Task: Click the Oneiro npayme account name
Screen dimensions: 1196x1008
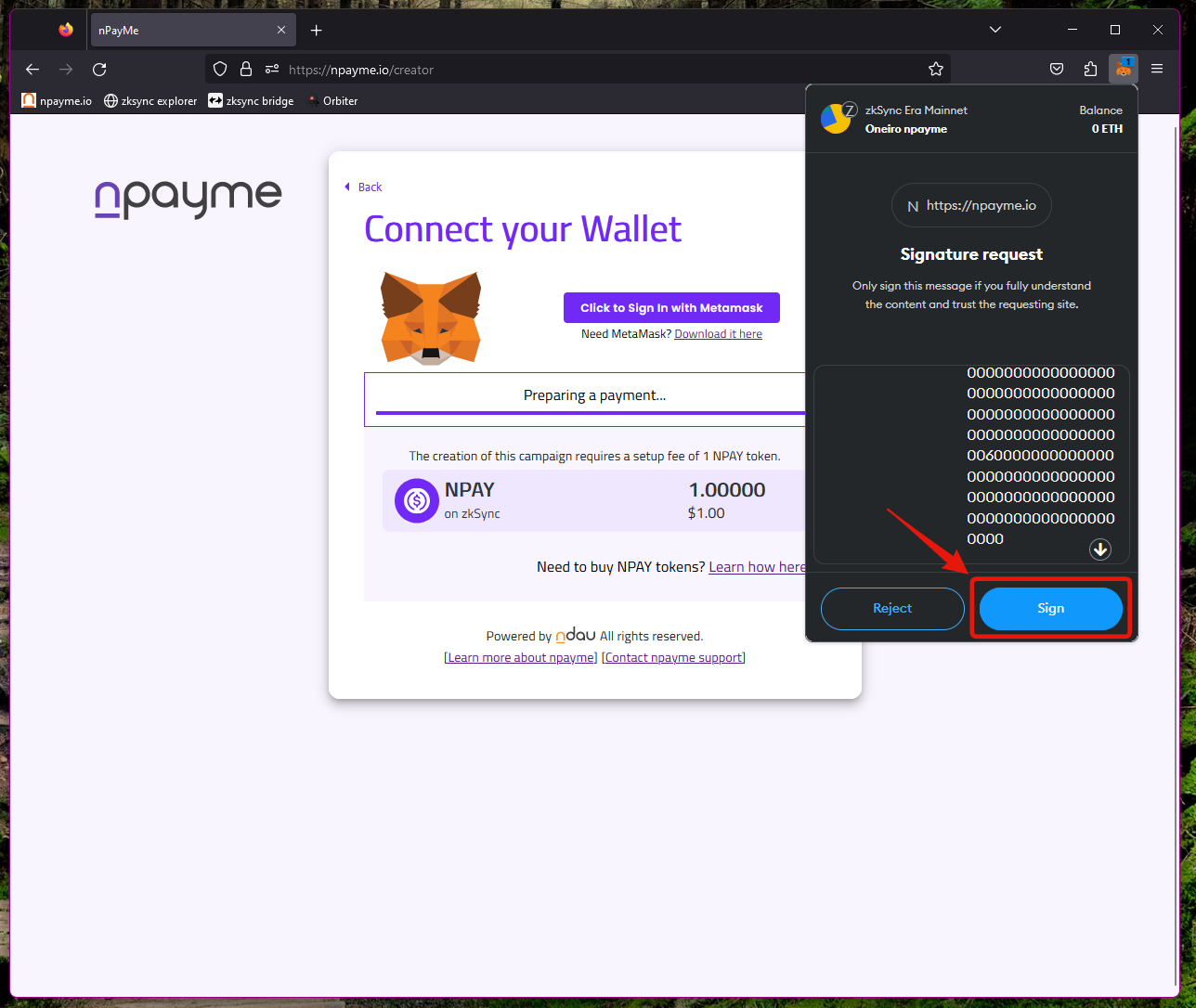Action: [906, 129]
